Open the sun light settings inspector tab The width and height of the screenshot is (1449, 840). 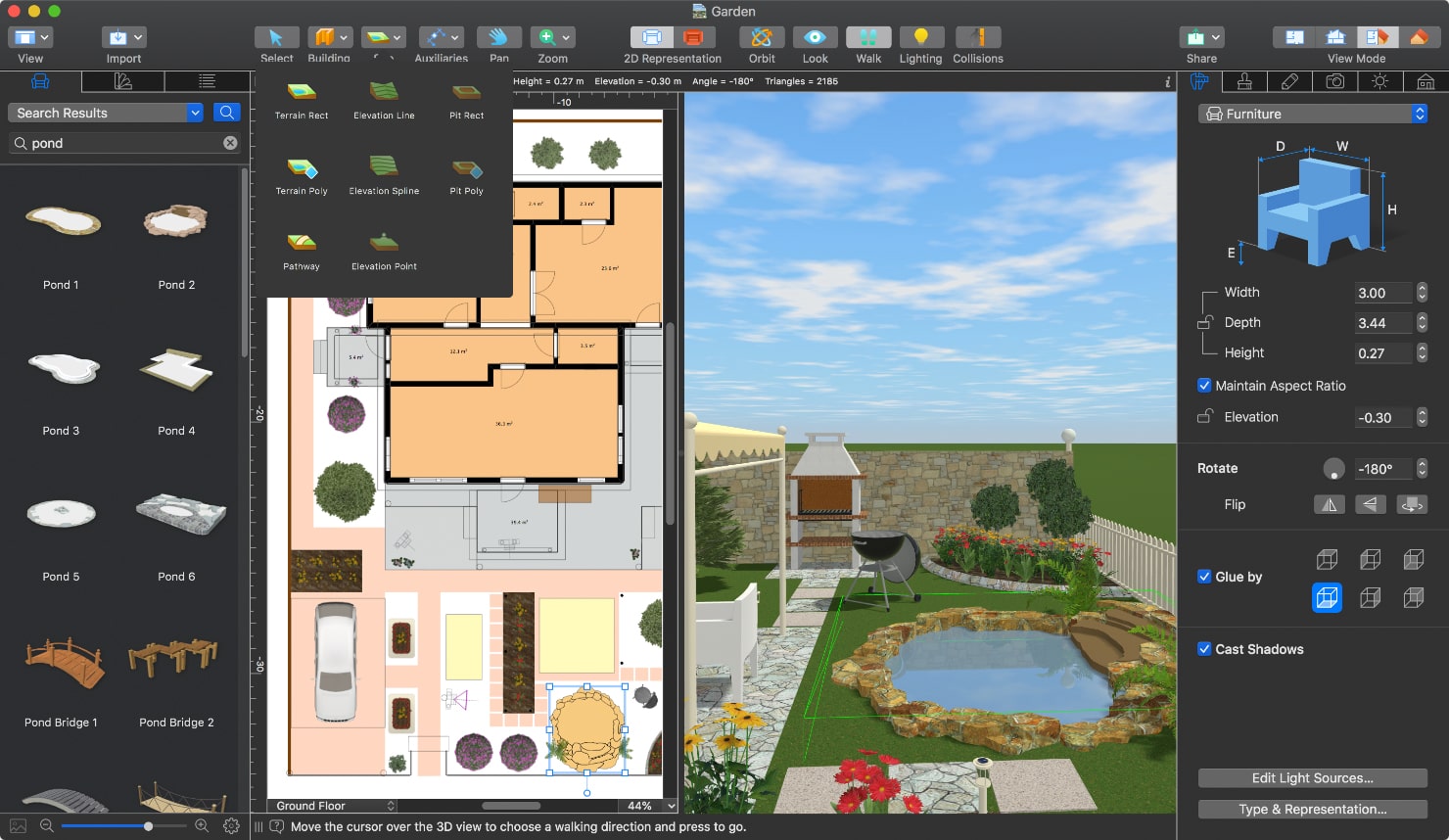click(x=1379, y=81)
